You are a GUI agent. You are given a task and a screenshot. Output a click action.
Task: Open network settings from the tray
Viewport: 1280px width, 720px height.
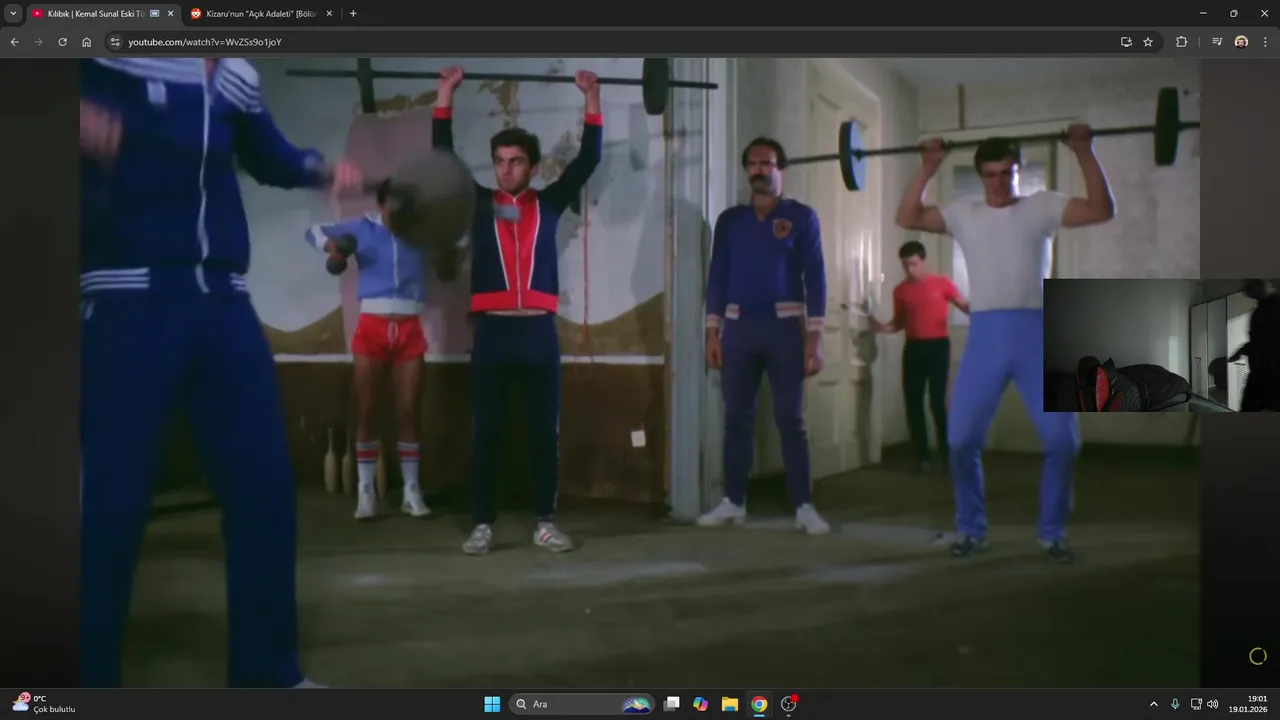[1196, 704]
